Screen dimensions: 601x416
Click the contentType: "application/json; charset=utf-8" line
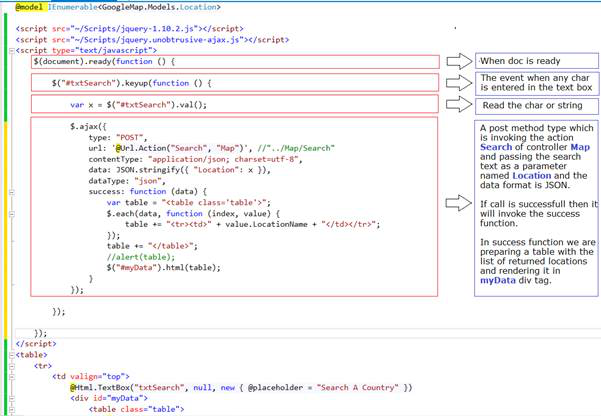(x=195, y=159)
